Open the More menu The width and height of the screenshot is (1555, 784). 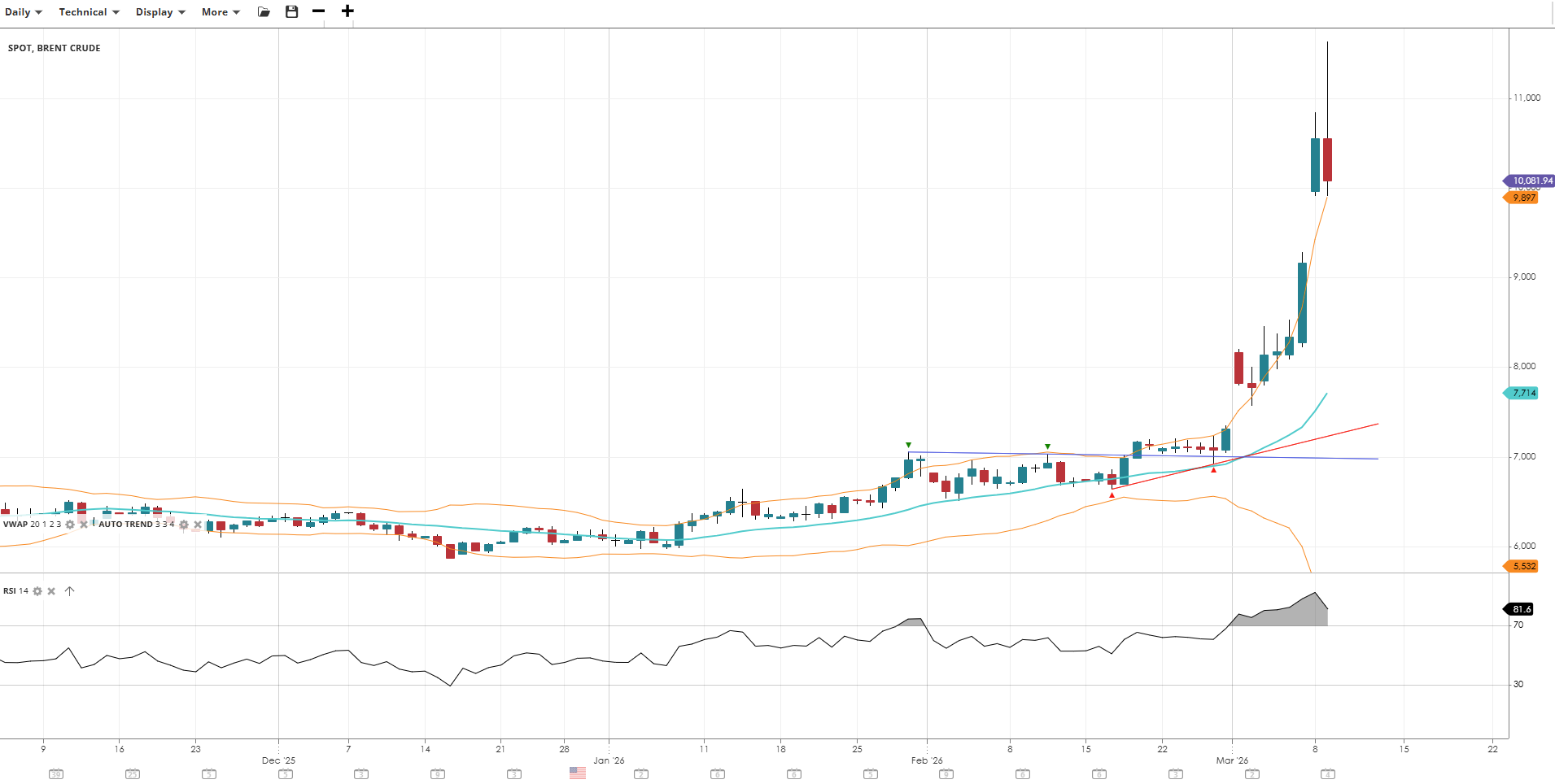(221, 12)
